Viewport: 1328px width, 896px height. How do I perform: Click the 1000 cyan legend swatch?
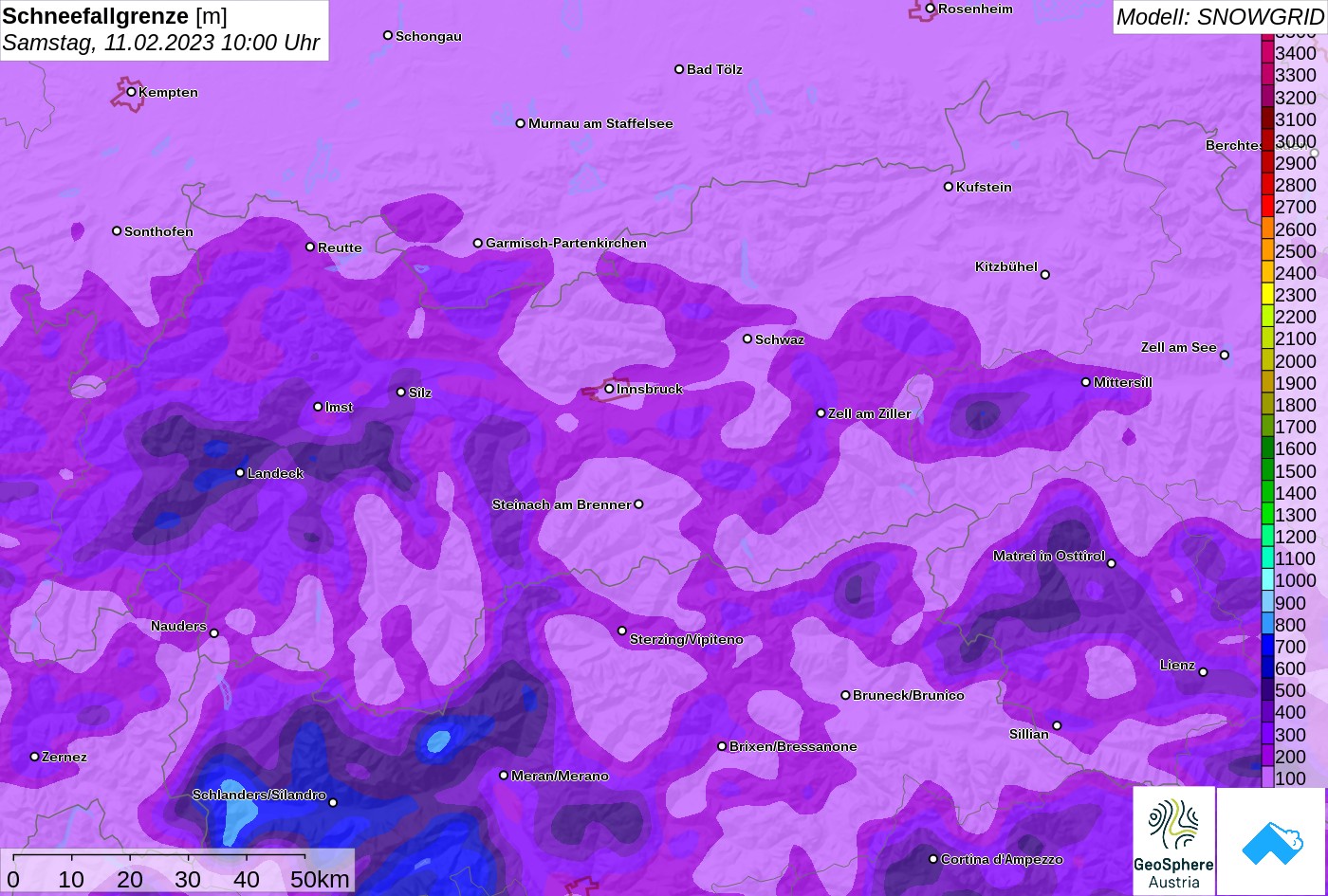coord(1267,580)
